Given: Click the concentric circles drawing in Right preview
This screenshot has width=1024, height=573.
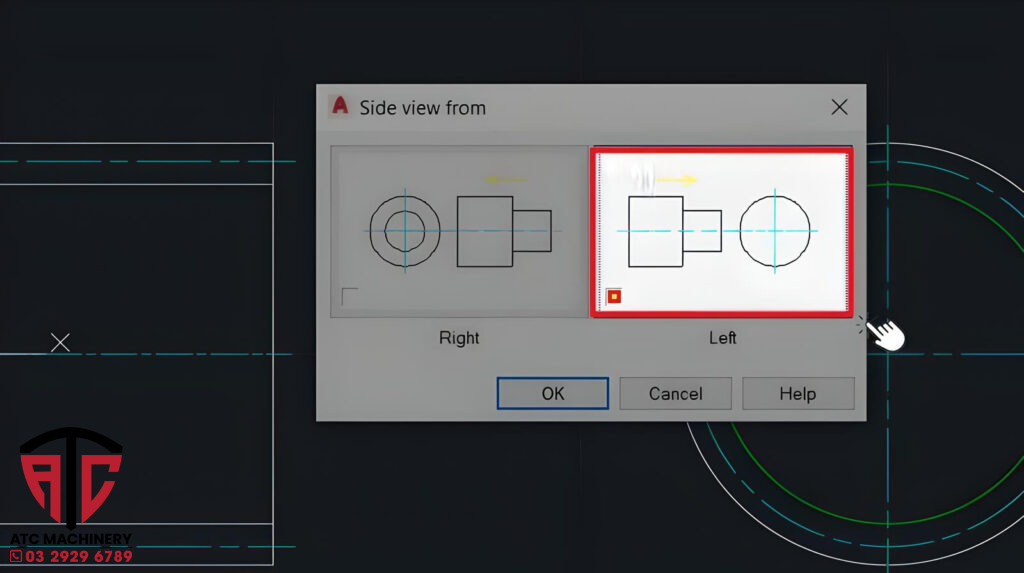Looking at the screenshot, I should 405,231.
